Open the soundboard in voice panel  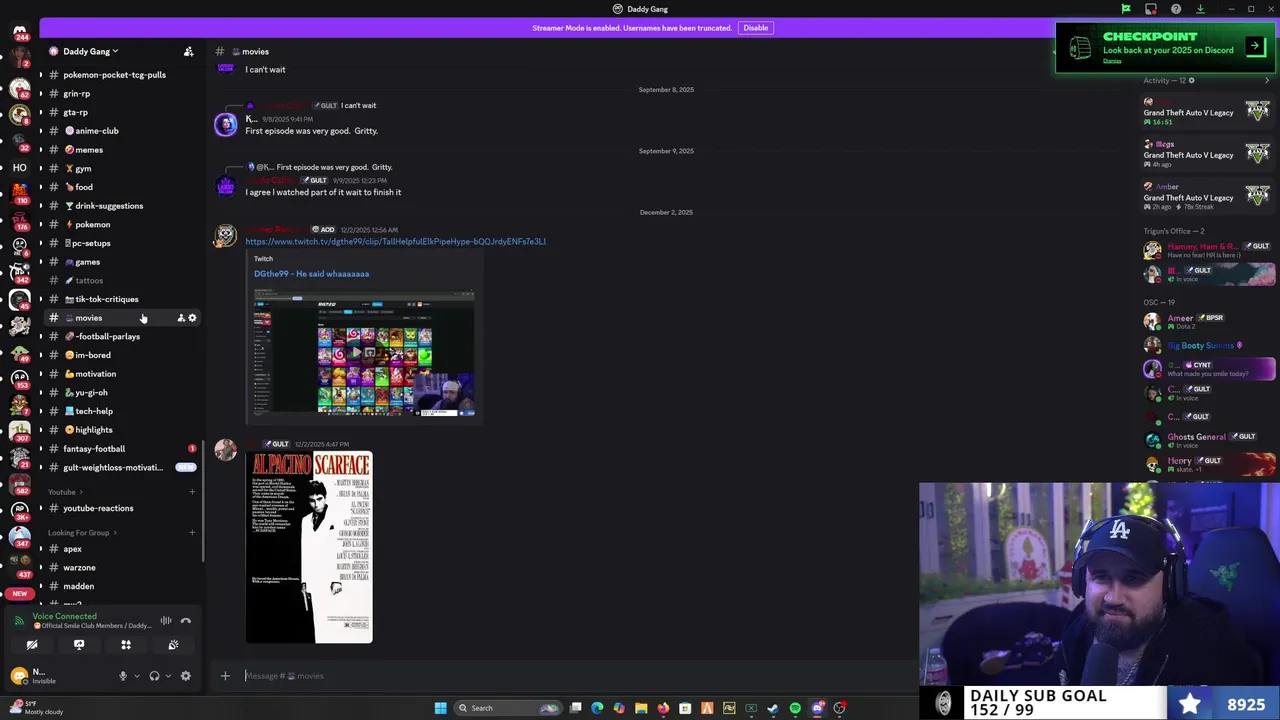[173, 645]
